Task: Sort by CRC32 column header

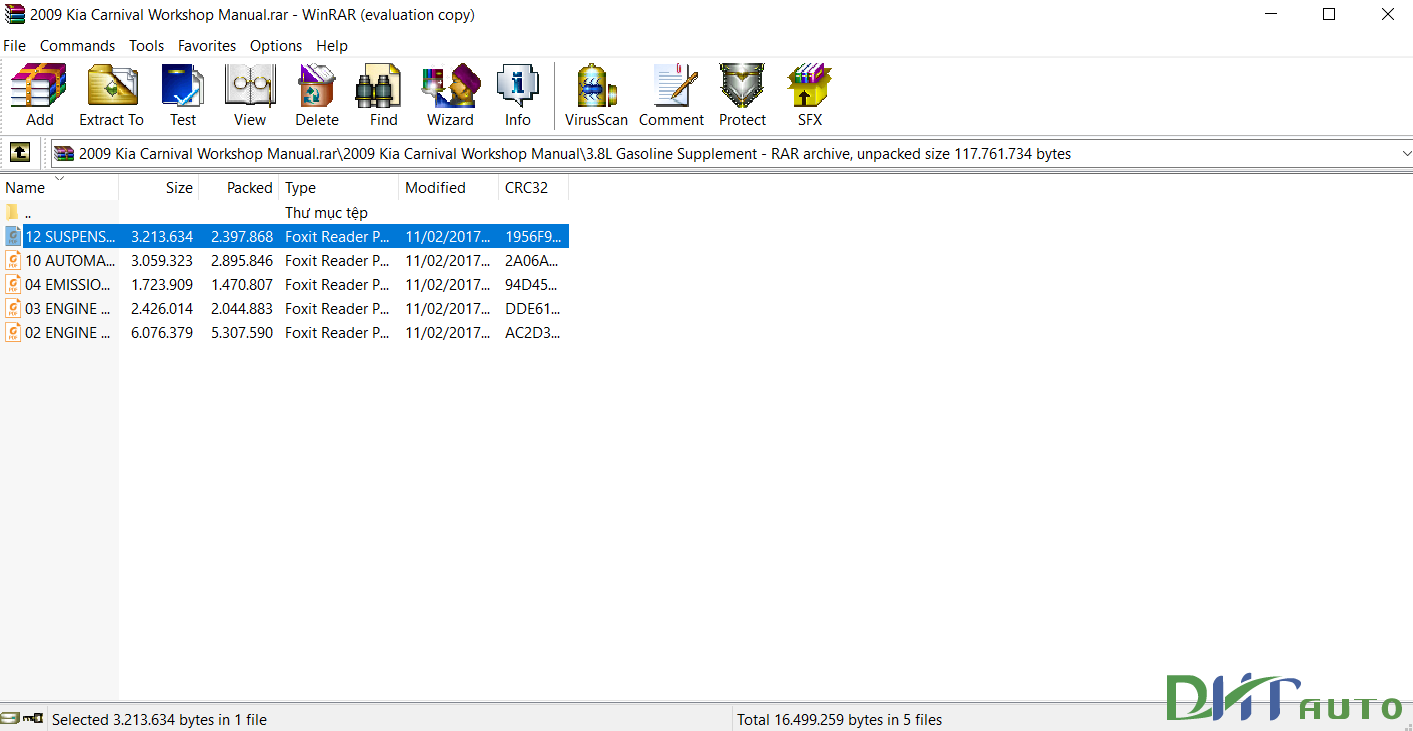Action: click(534, 188)
